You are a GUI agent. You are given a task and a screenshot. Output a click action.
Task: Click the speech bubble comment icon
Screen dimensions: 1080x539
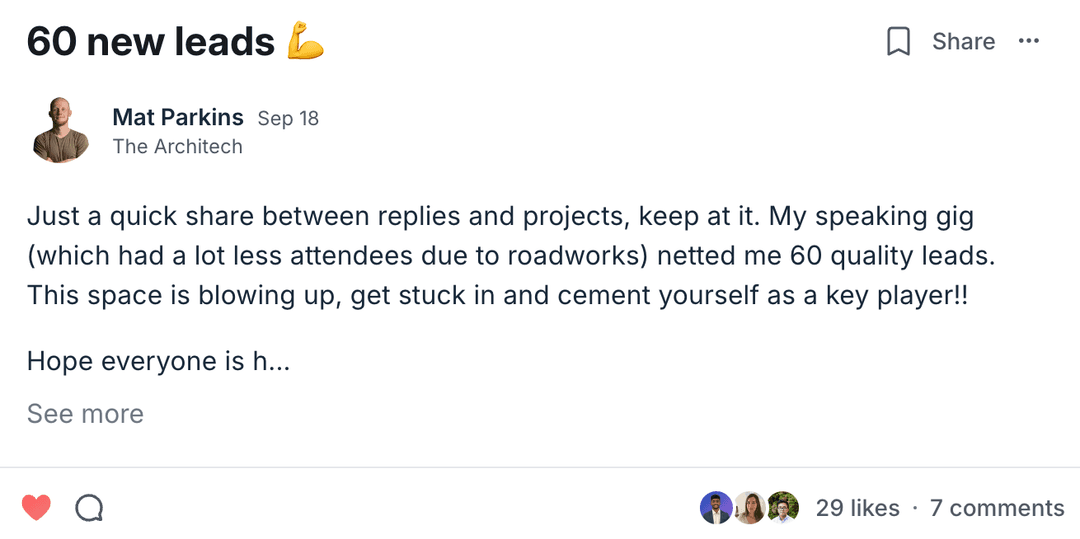[90, 508]
